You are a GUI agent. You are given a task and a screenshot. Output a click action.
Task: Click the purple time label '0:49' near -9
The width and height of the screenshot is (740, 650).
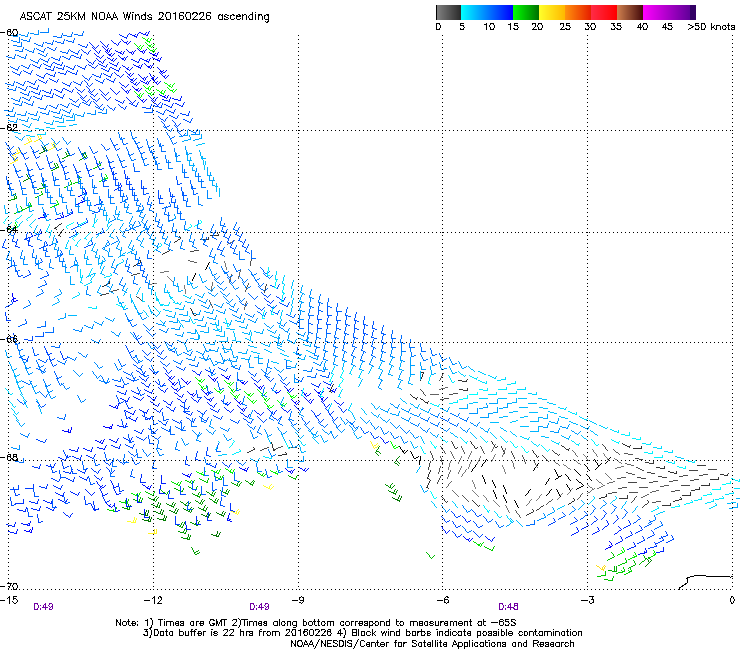click(259, 607)
